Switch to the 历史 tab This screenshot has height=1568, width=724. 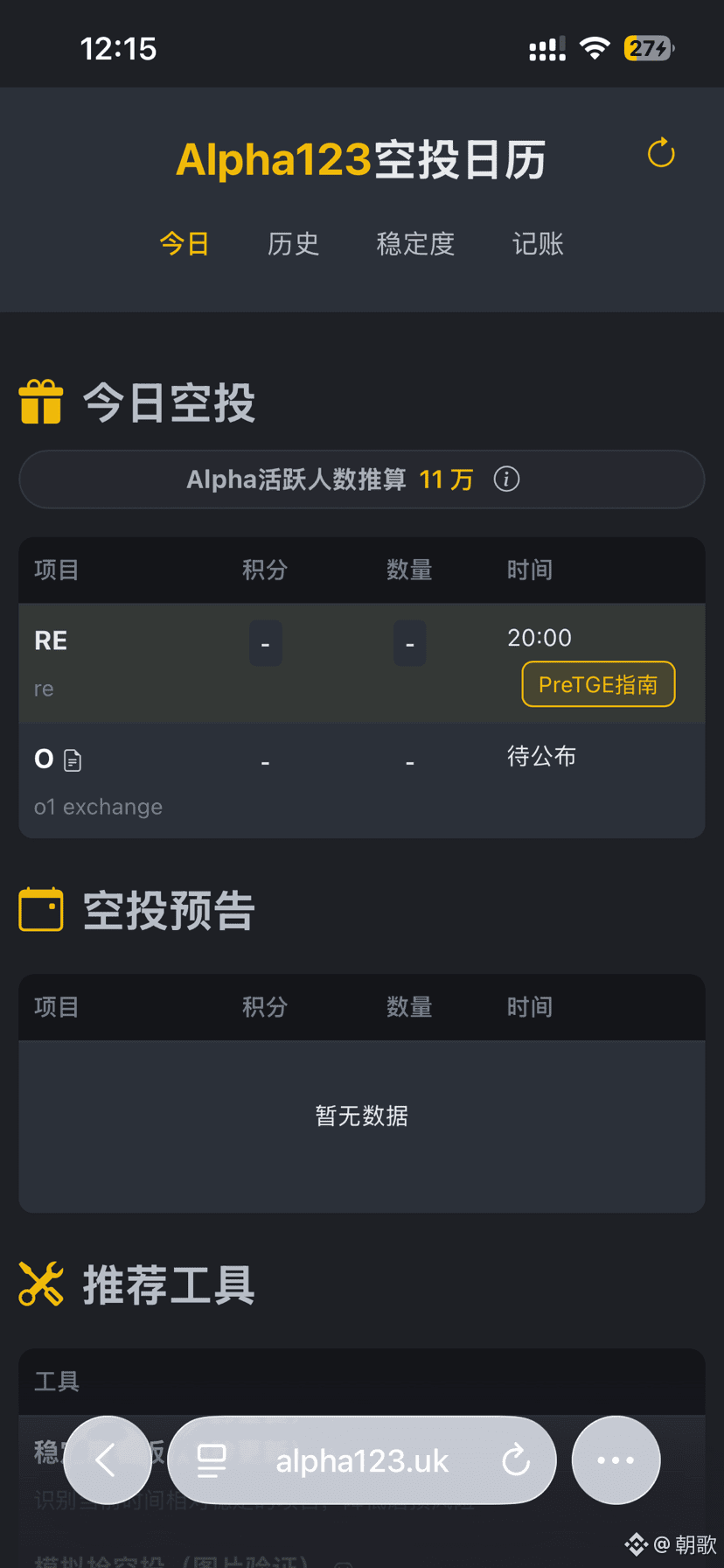click(293, 243)
